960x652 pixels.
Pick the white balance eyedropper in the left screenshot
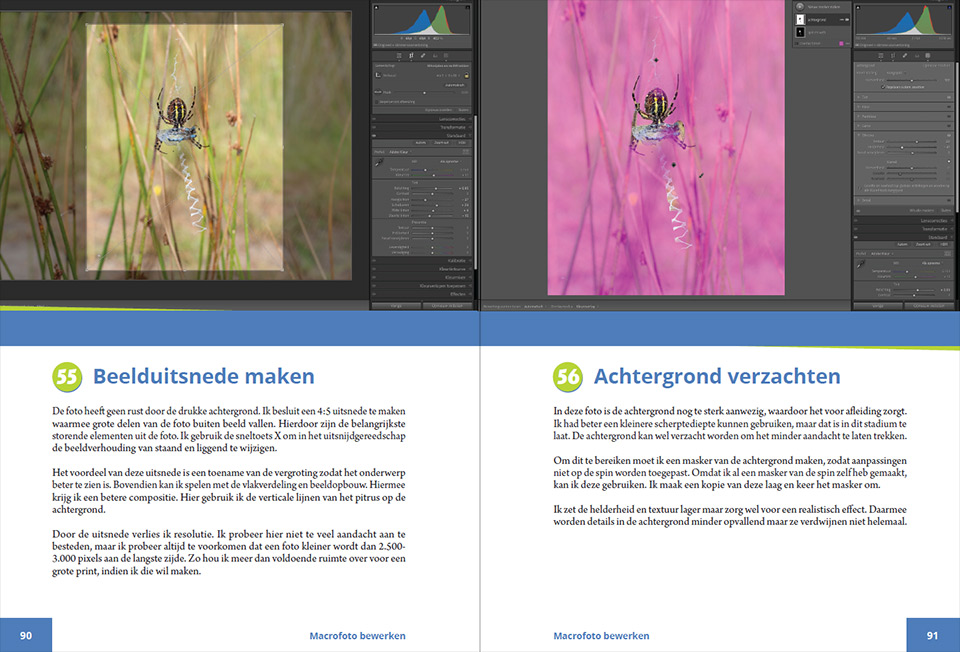coord(380,162)
